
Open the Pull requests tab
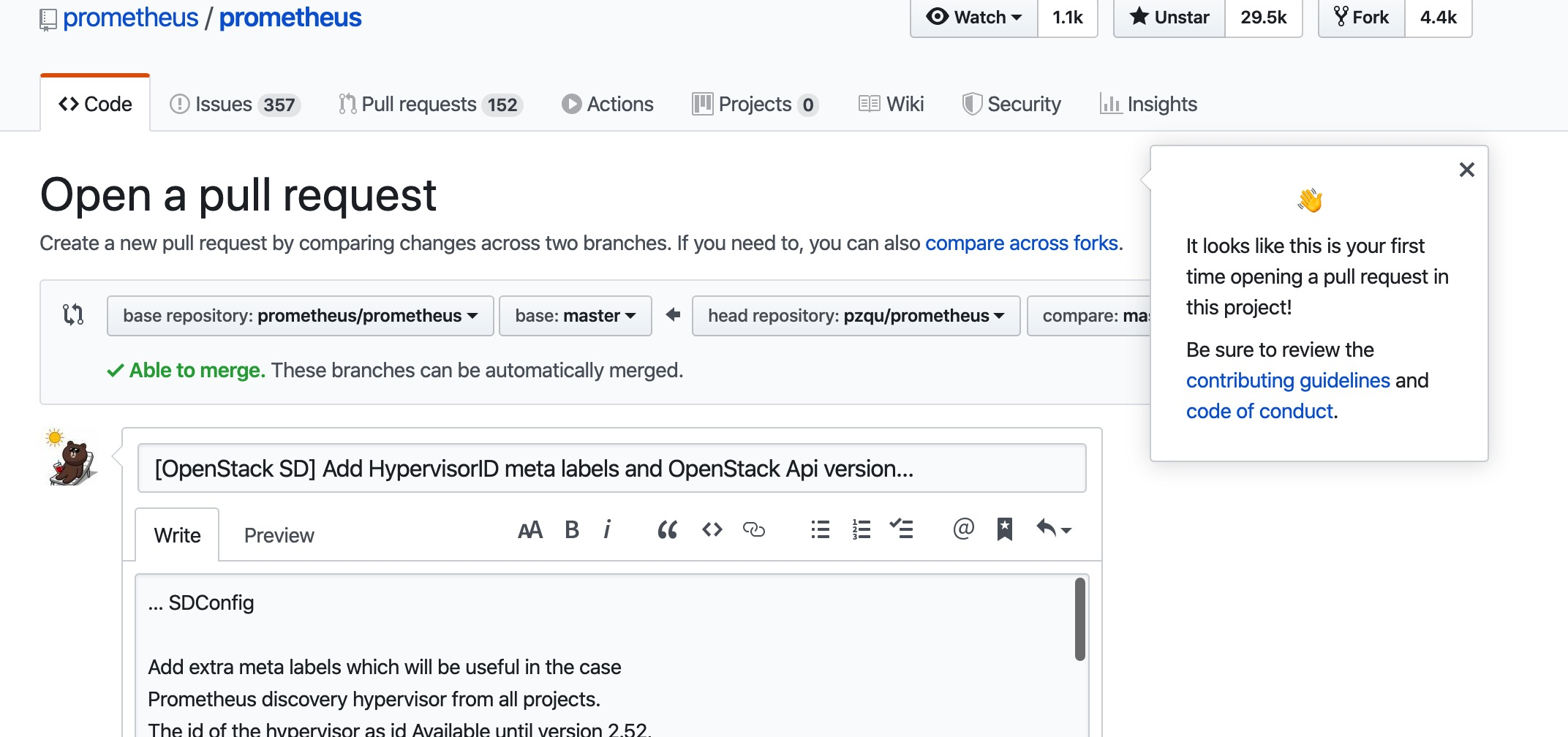click(431, 105)
